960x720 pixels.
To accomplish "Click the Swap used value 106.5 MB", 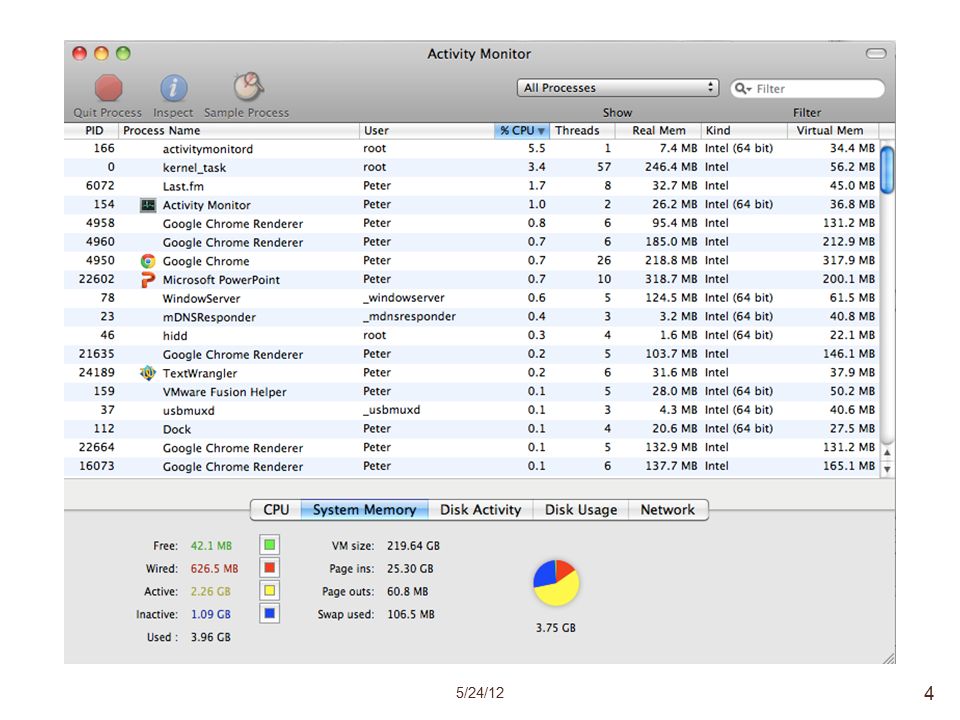I will pyautogui.click(x=411, y=614).
